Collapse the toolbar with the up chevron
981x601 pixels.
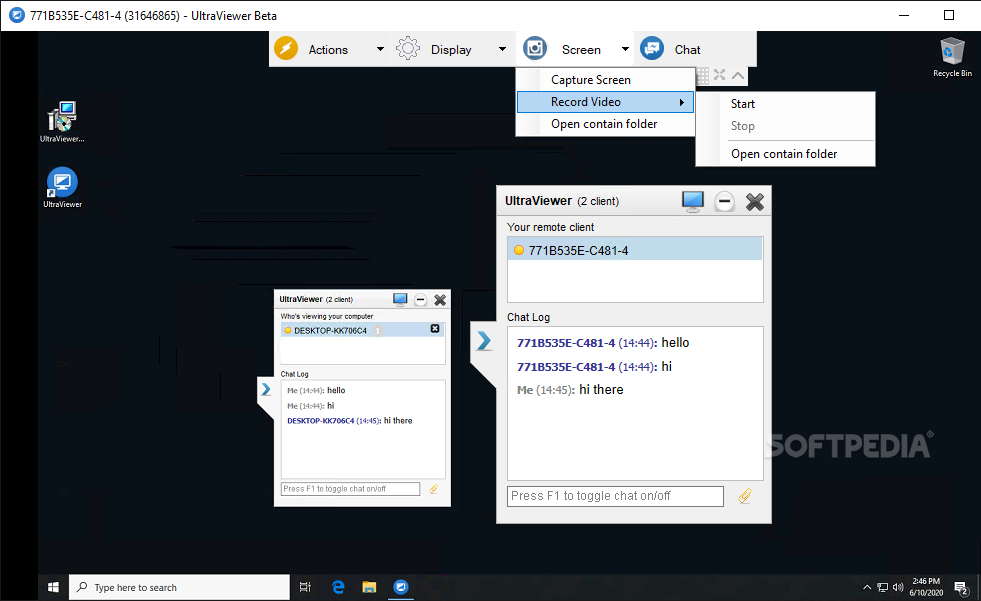(738, 76)
